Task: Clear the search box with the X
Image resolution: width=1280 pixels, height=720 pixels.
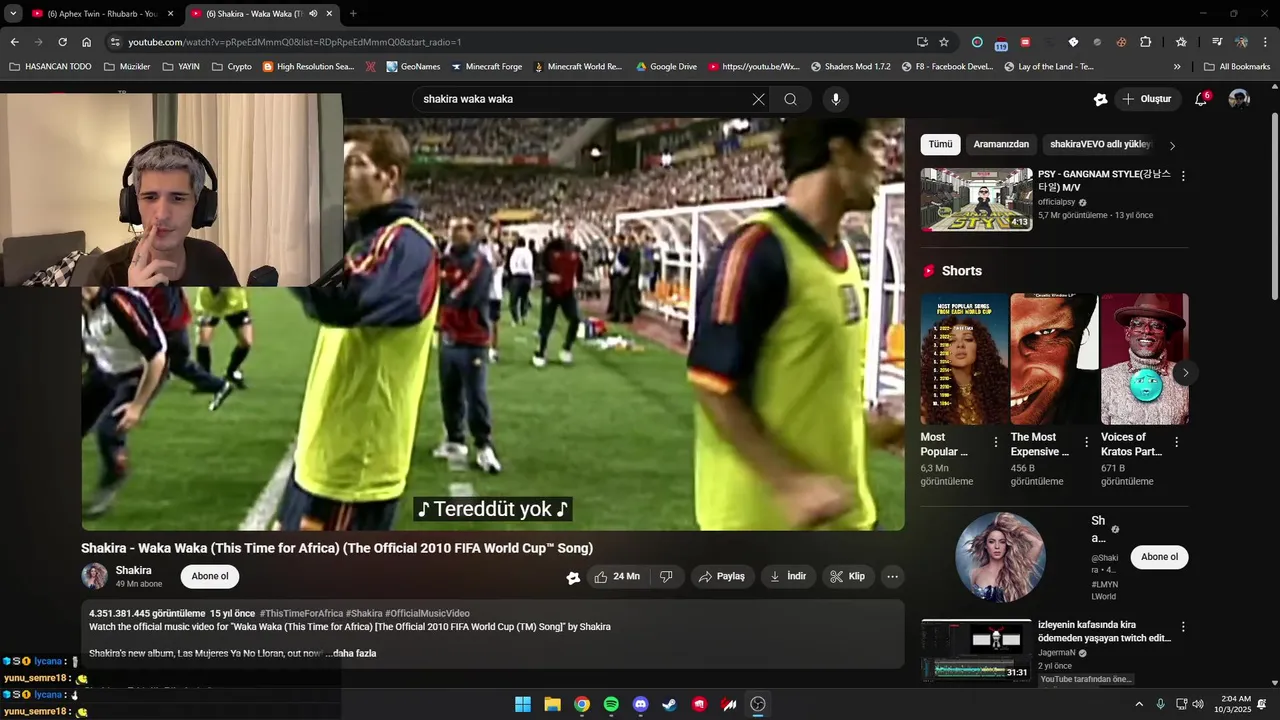Action: [x=758, y=99]
